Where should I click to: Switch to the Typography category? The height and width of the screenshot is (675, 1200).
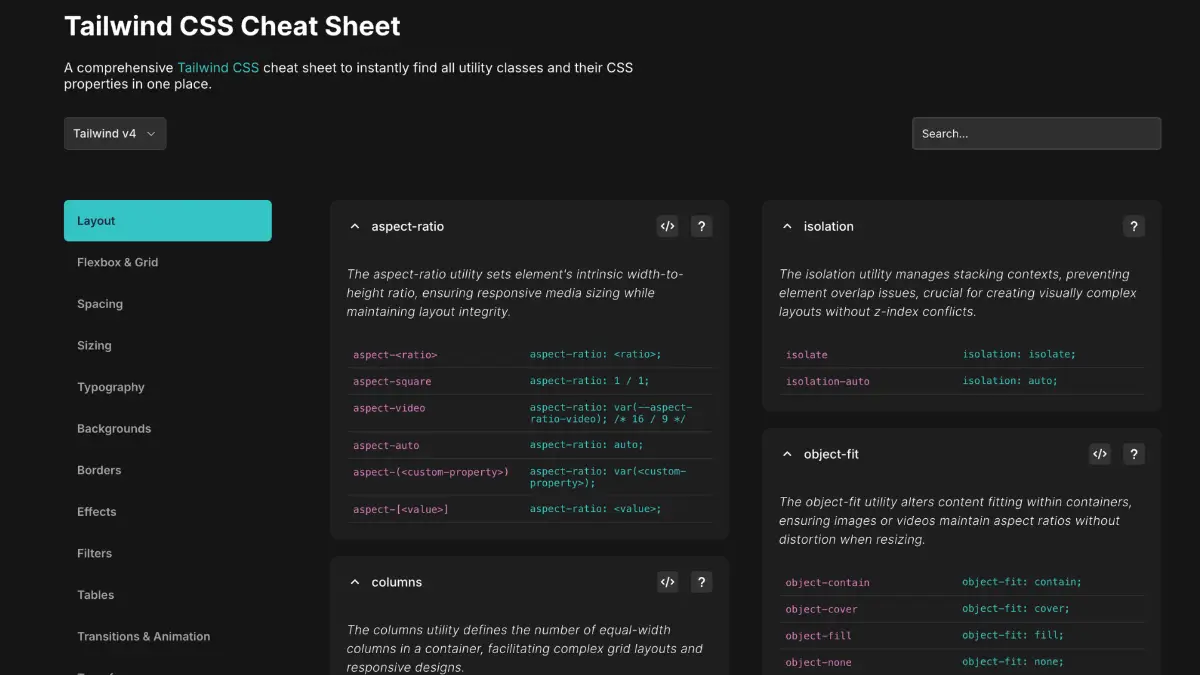tap(111, 387)
